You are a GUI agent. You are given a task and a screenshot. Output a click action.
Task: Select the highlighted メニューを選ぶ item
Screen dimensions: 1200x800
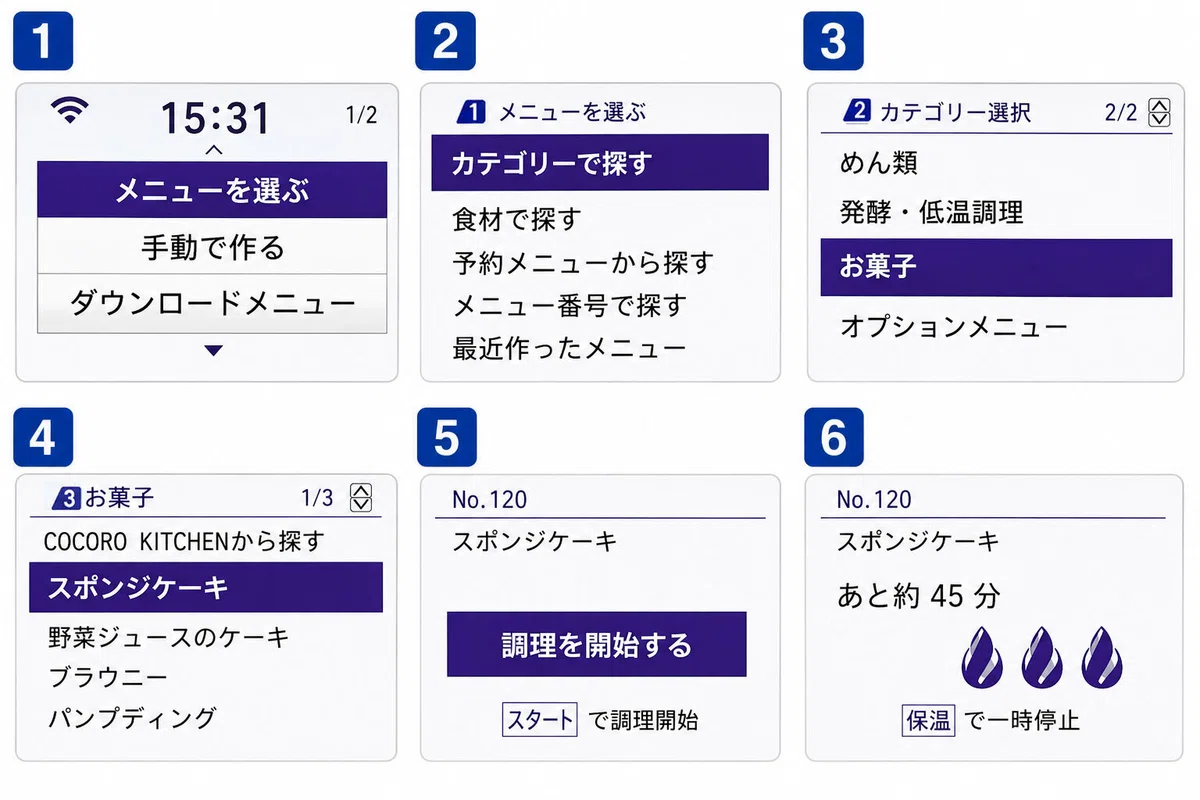point(212,190)
